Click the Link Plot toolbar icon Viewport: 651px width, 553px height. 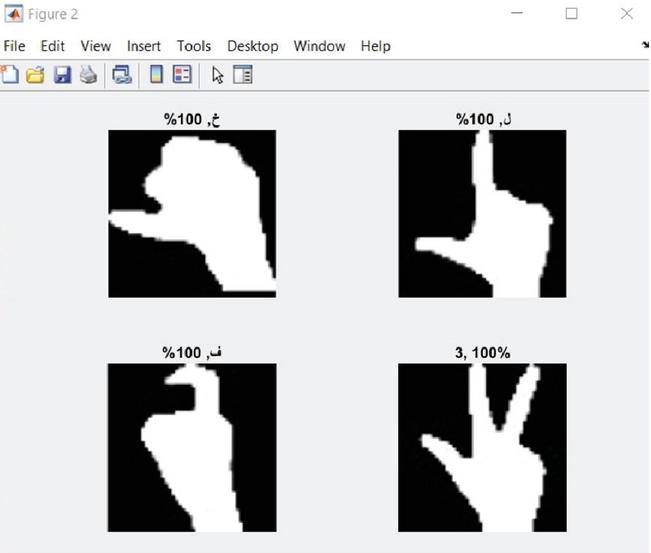coord(122,75)
